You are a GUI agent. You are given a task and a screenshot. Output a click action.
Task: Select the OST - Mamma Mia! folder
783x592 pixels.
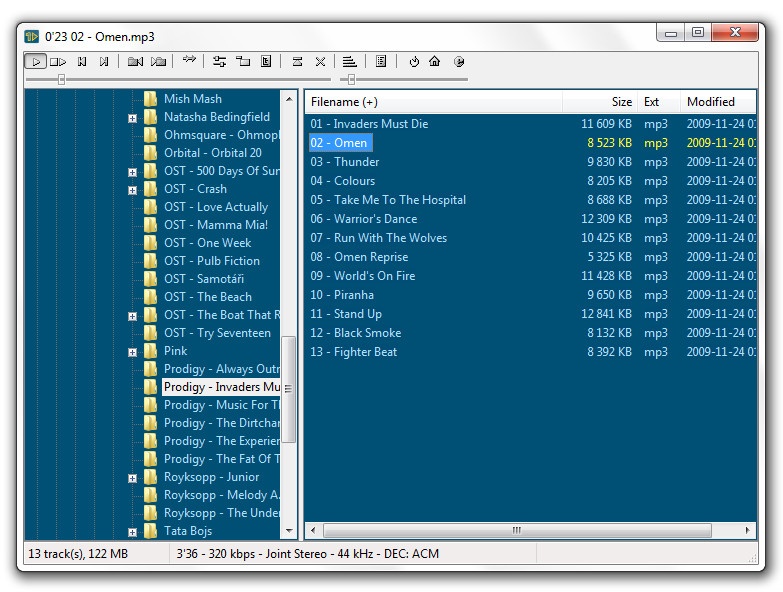coord(216,225)
